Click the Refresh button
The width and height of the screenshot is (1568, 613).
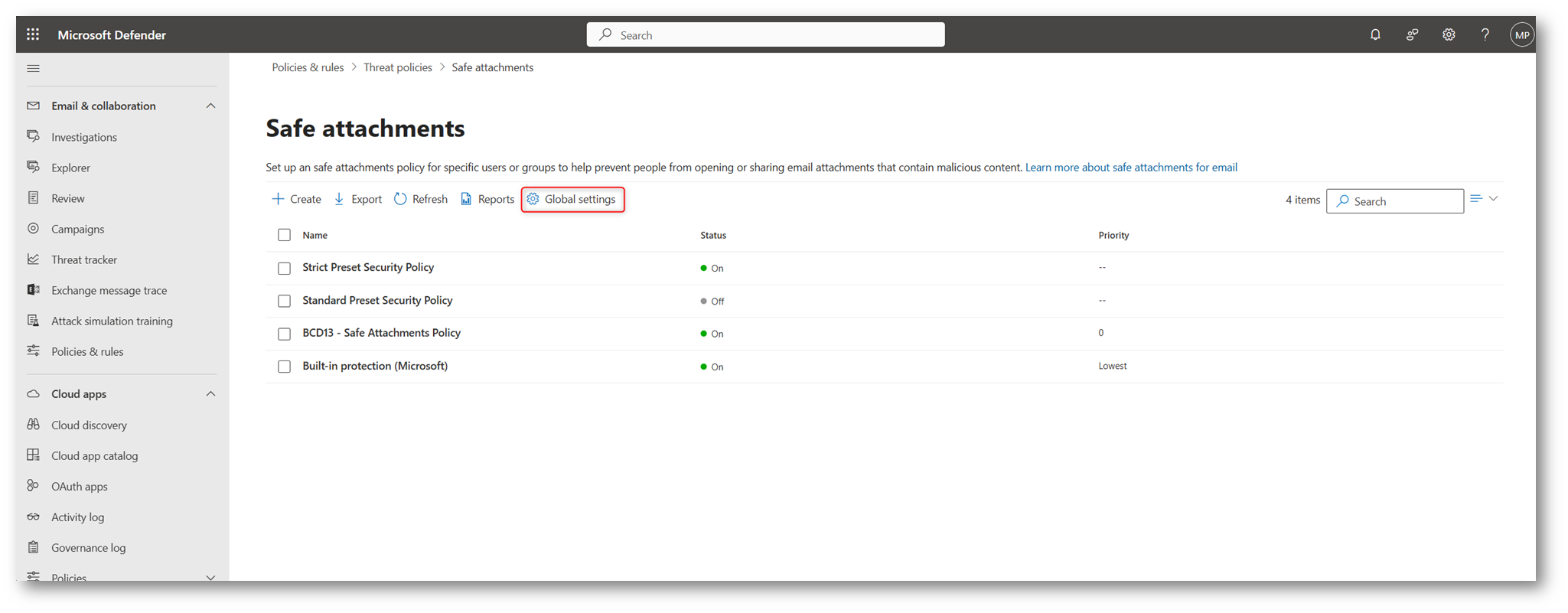(x=421, y=199)
